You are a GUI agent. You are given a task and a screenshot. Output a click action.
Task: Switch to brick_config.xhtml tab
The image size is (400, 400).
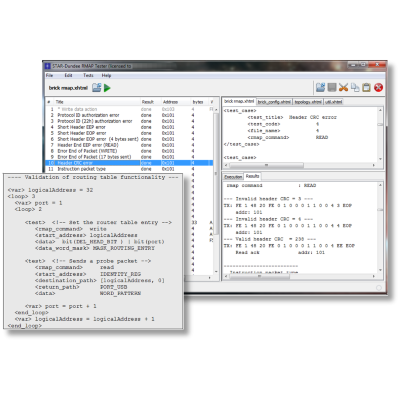(274, 102)
